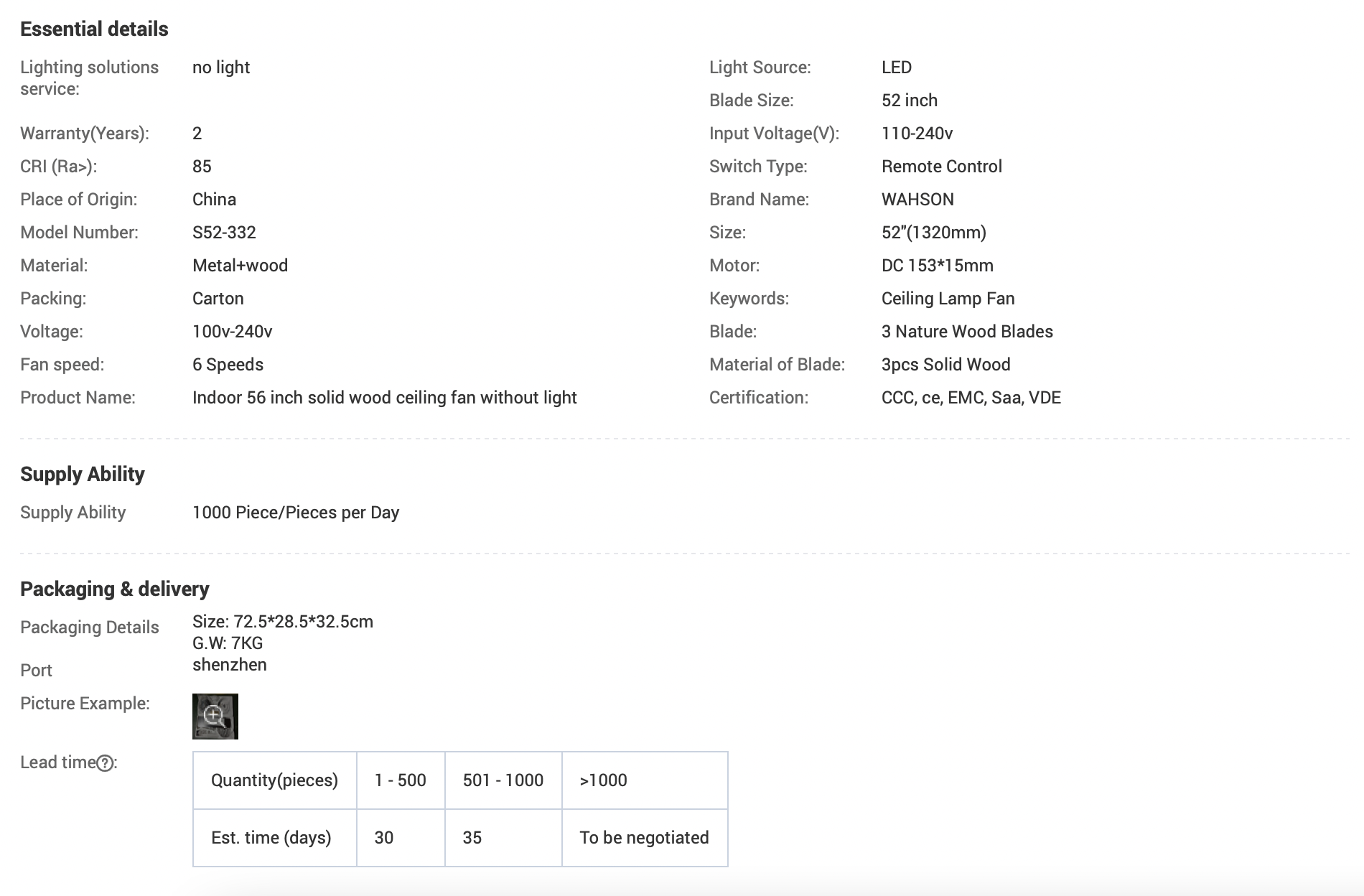Click the To be negotiated cell
Image resolution: width=1364 pixels, height=896 pixels.
644,838
